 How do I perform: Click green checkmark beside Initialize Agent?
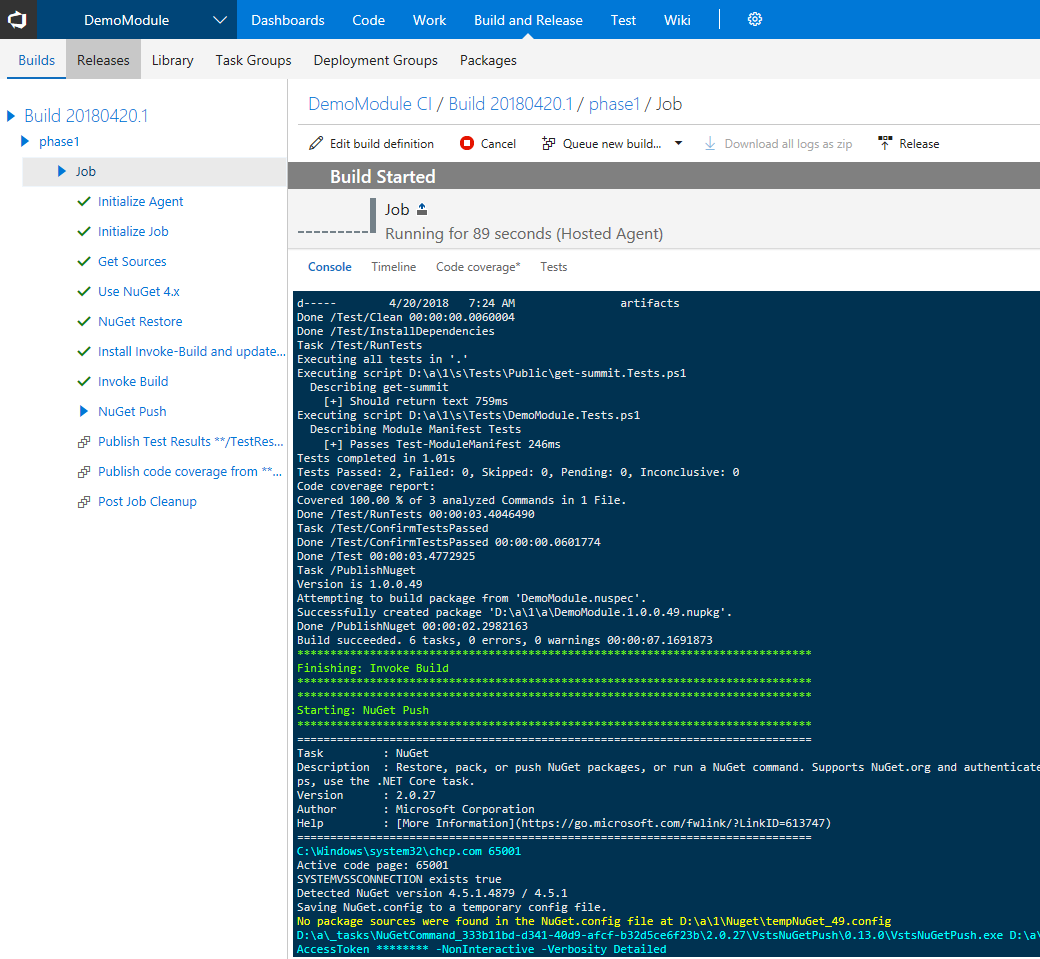(84, 201)
